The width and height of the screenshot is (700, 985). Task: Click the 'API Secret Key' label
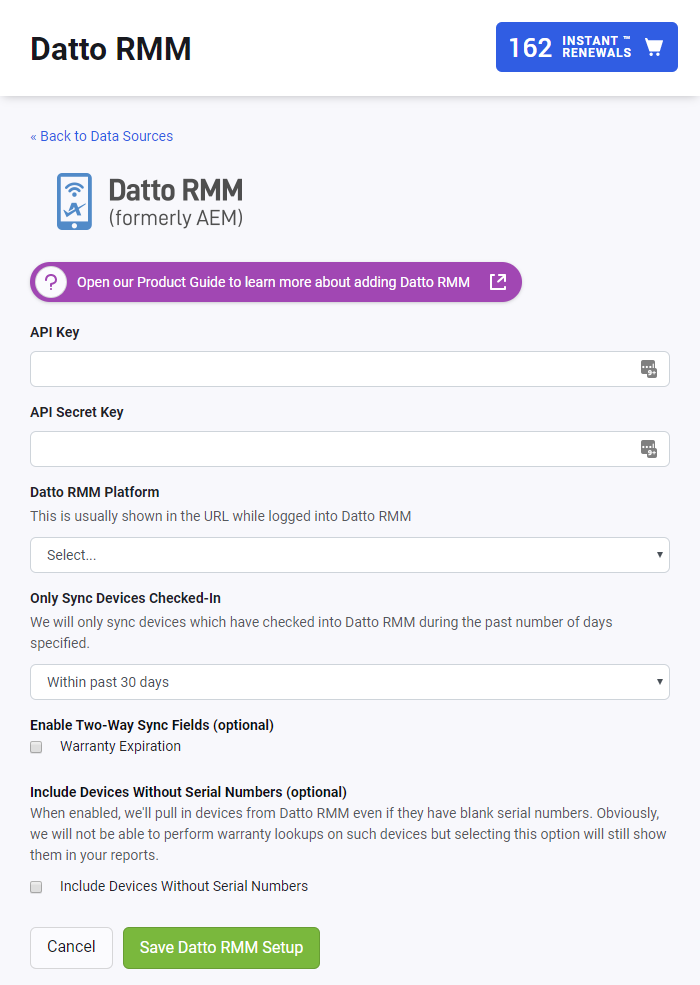(77, 412)
